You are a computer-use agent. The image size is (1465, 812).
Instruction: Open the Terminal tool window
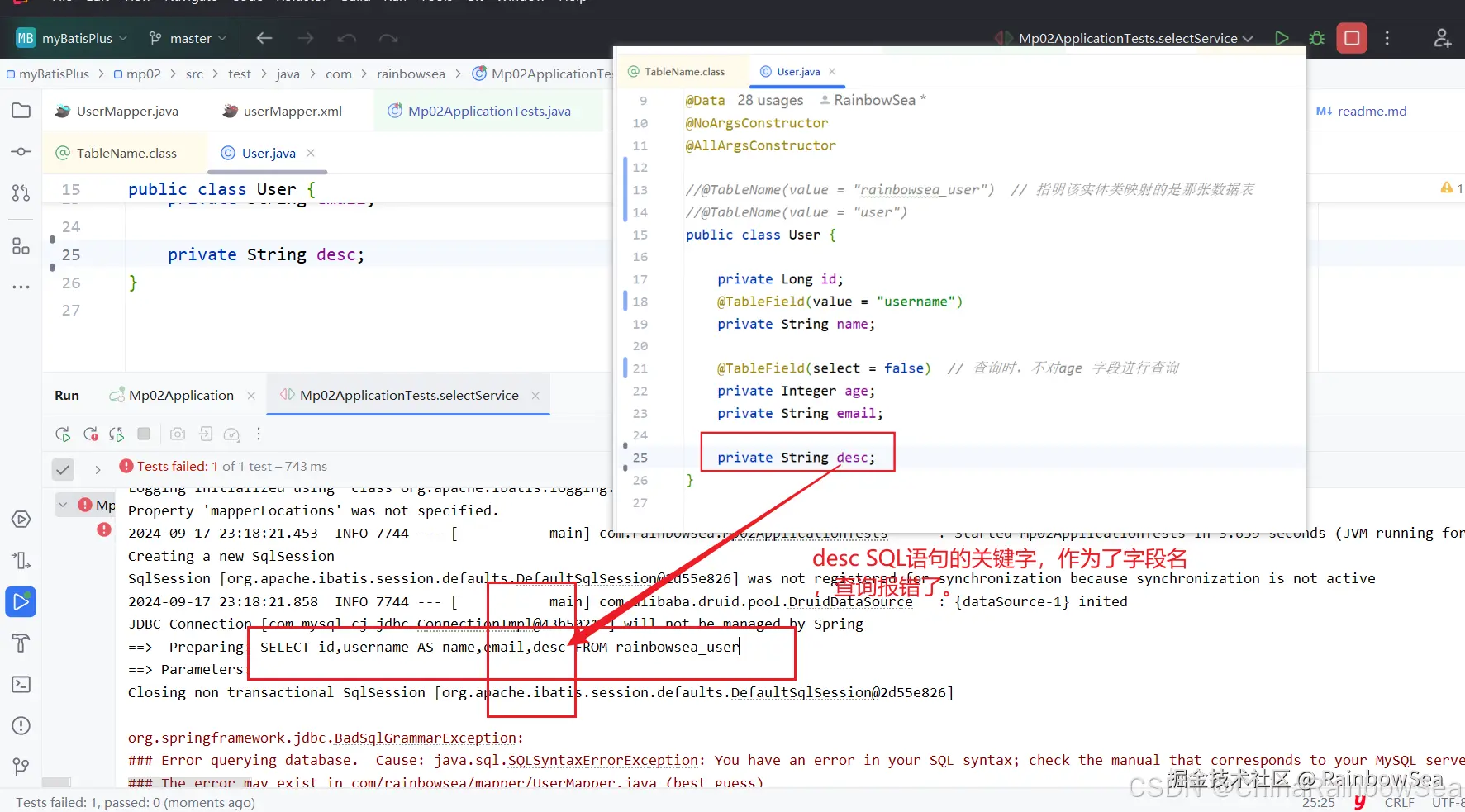click(21, 685)
